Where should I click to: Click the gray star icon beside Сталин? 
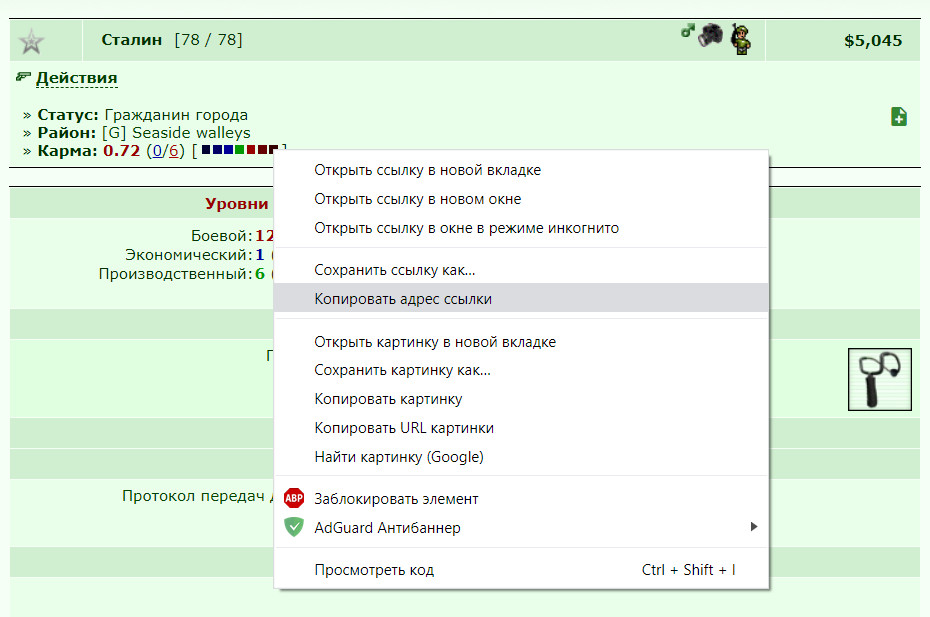[31, 42]
